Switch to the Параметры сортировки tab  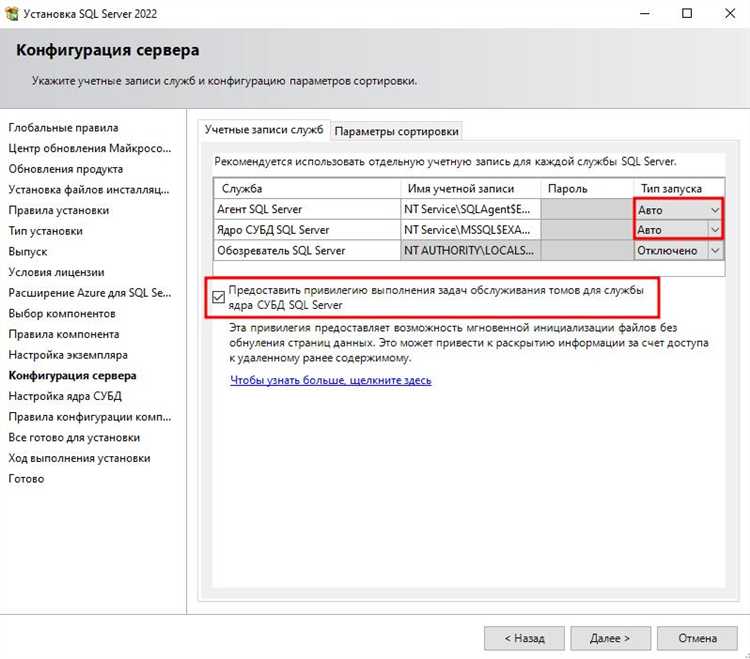point(397,131)
